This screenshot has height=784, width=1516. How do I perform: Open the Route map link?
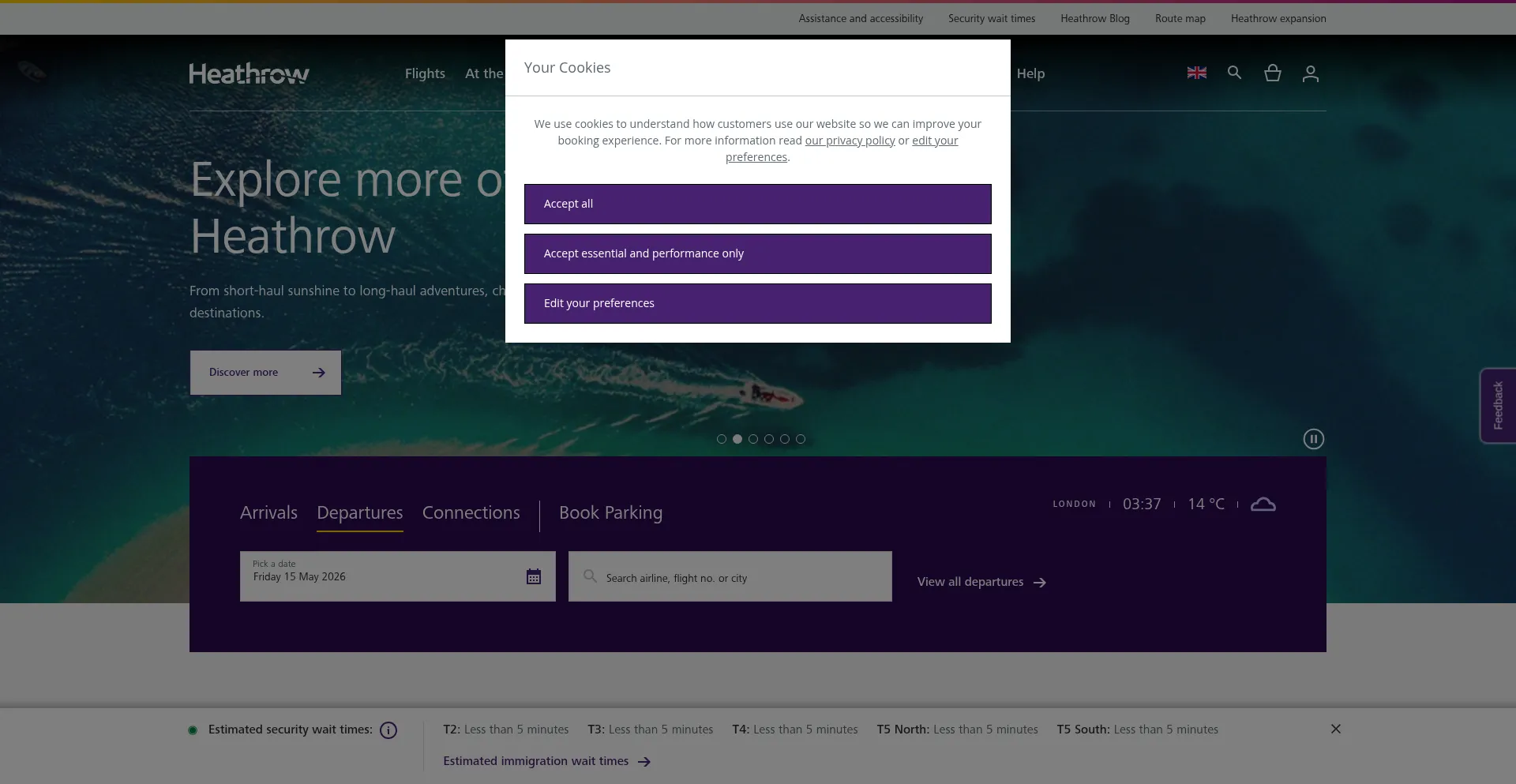[1180, 18]
